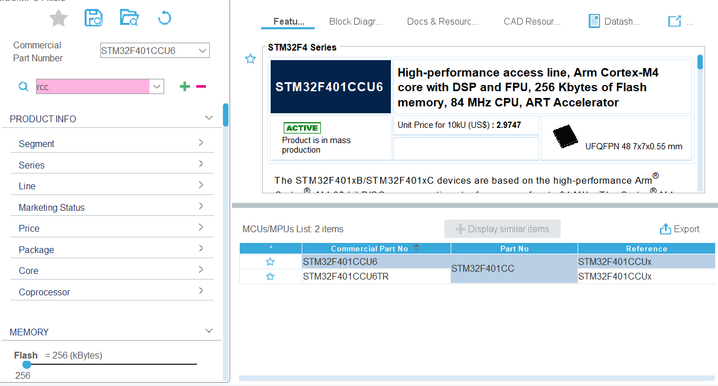Collapse the PRODUCT INFO section
Viewport: 718px width, 386px height.
point(209,118)
